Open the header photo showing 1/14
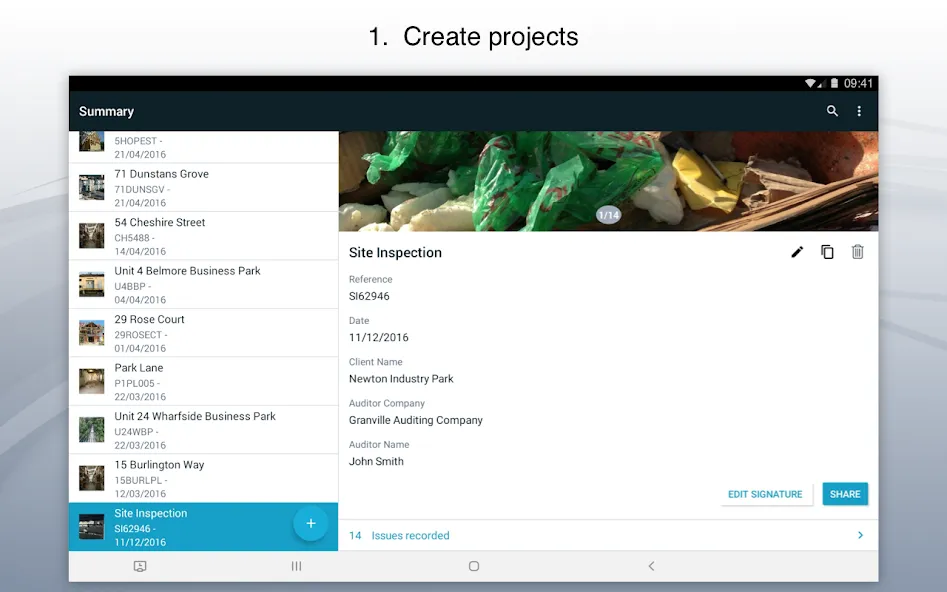947x592 pixels. pyautogui.click(x=608, y=181)
